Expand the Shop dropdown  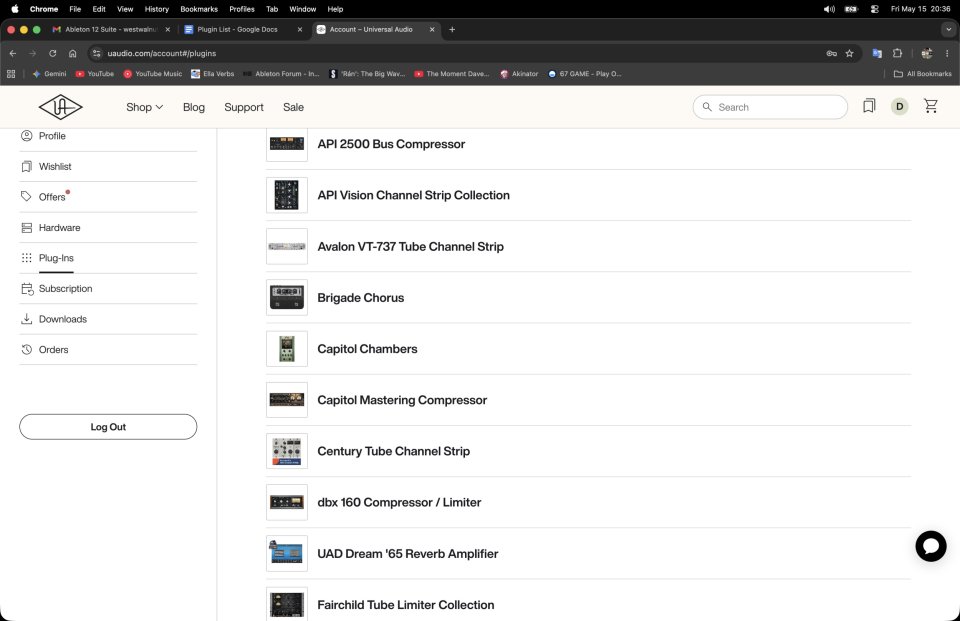tap(144, 107)
